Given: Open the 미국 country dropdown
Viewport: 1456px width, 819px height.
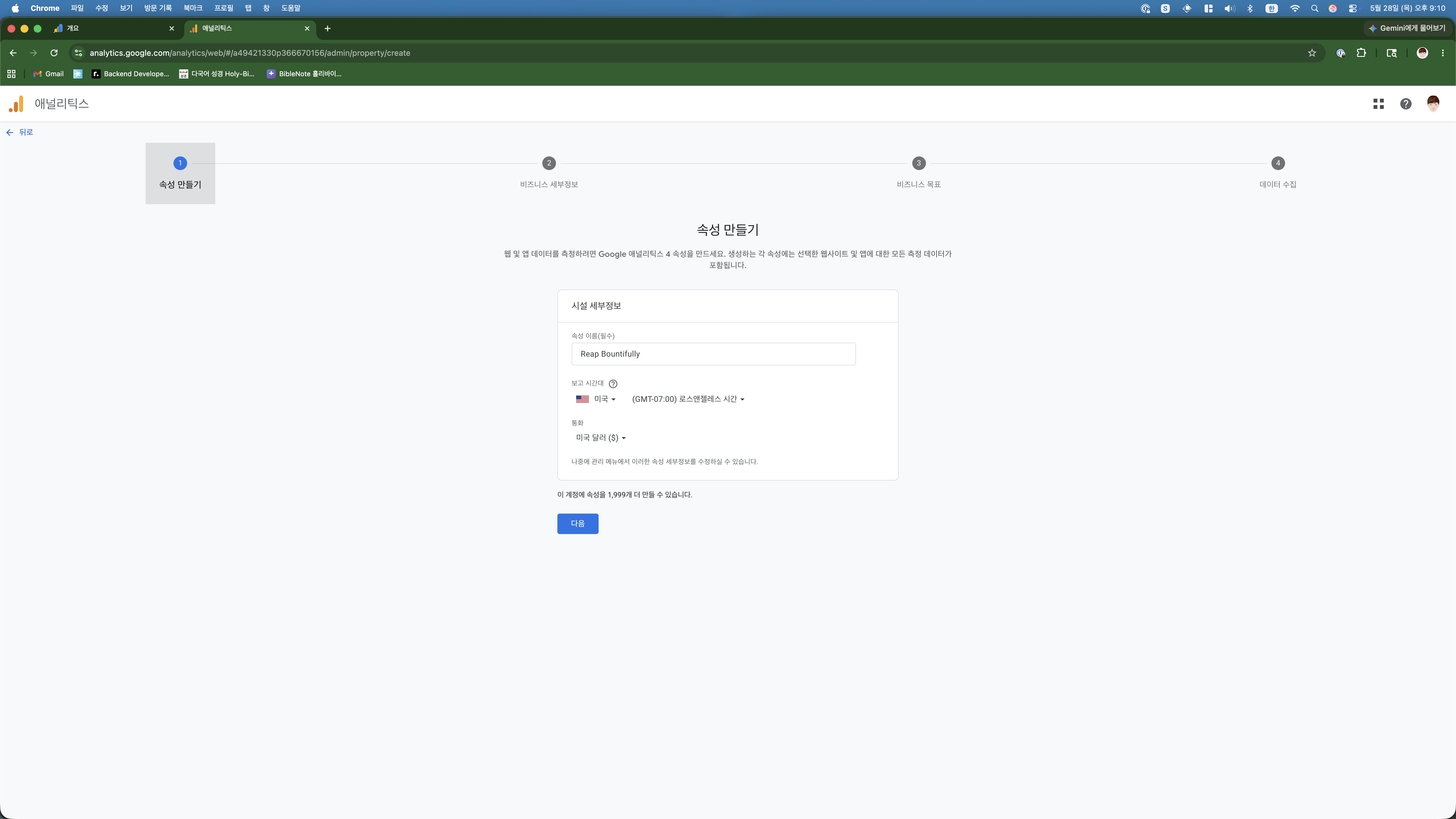Looking at the screenshot, I should pos(596,399).
